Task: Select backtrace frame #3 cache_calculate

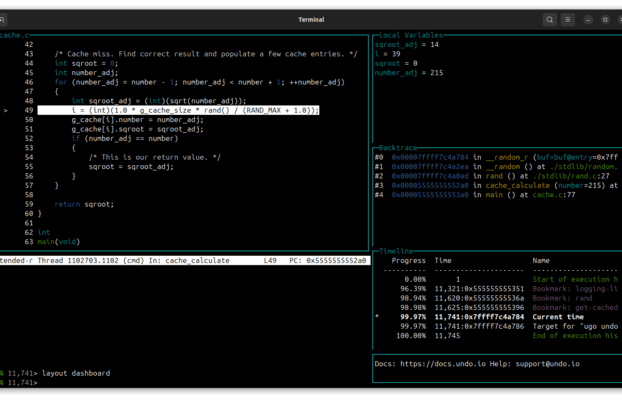Action: (496, 185)
